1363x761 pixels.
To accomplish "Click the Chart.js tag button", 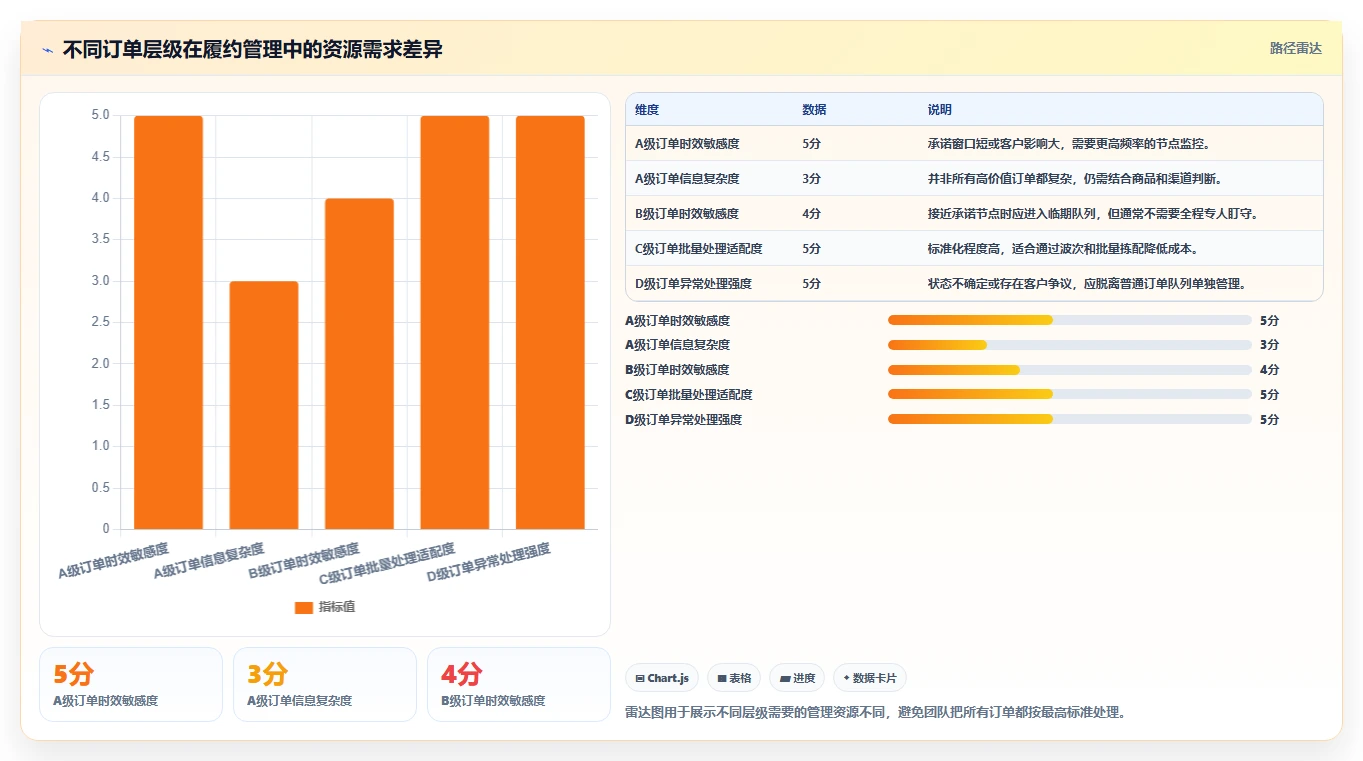I will [x=662, y=678].
